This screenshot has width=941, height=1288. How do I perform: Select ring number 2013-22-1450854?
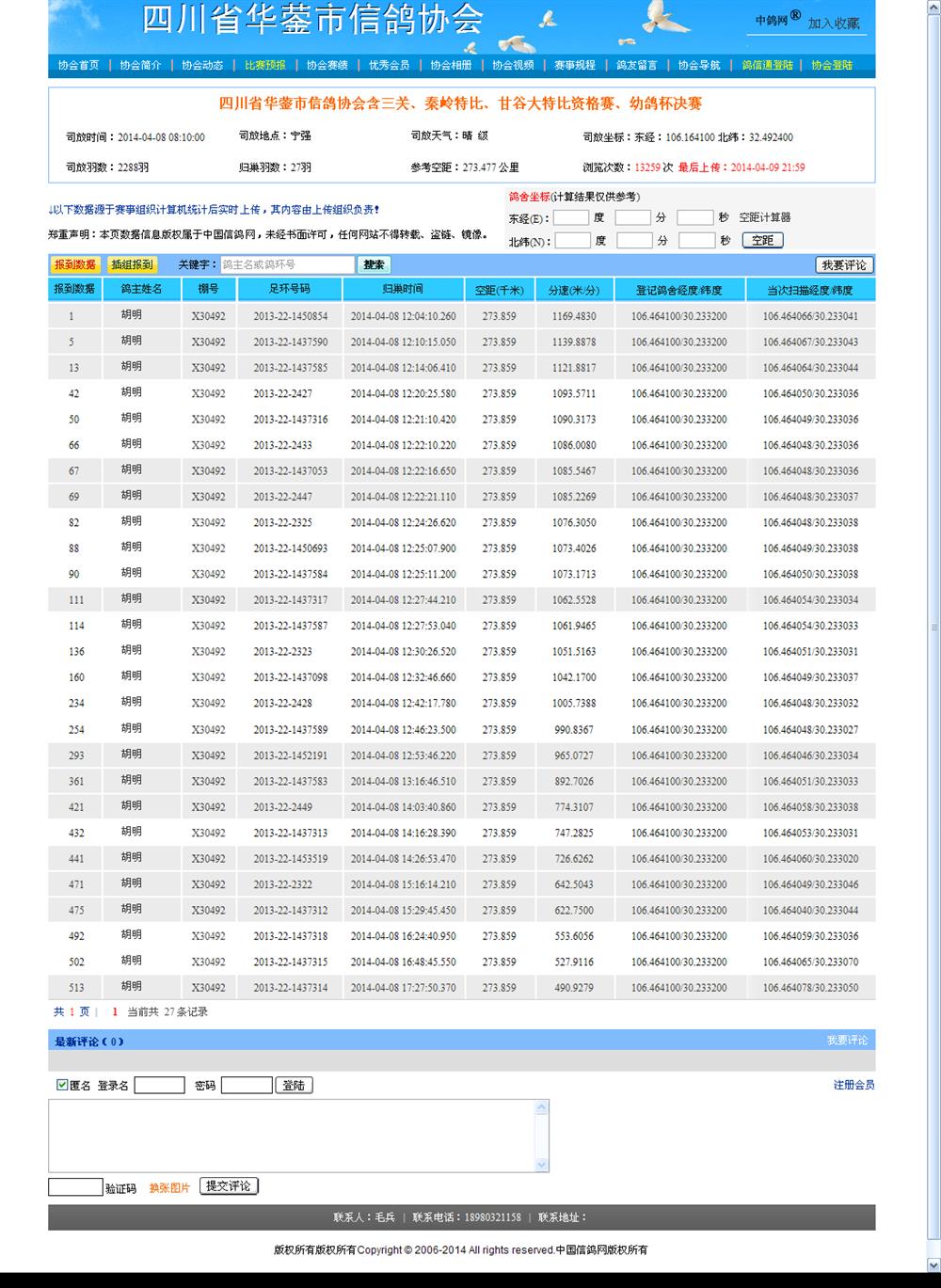(291, 316)
